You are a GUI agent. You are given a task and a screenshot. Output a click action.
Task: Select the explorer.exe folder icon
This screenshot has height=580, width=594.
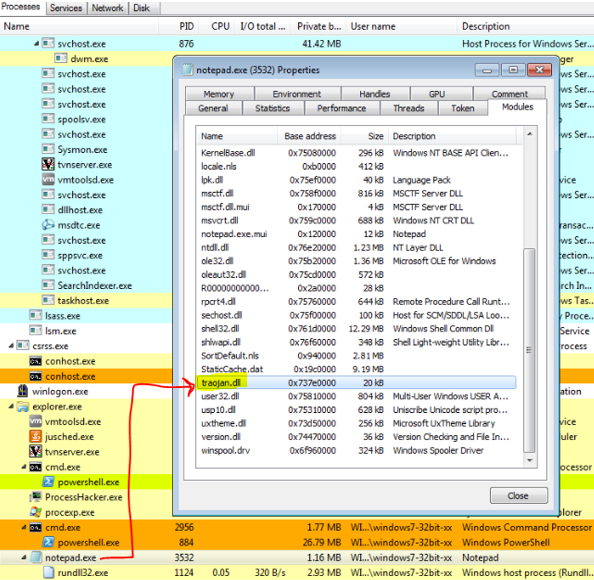(x=23, y=406)
